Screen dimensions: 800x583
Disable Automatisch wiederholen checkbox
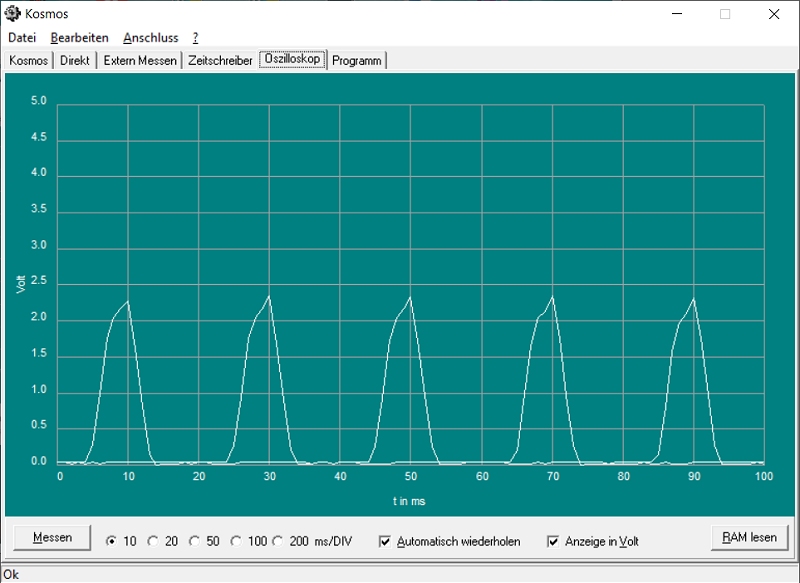click(385, 542)
